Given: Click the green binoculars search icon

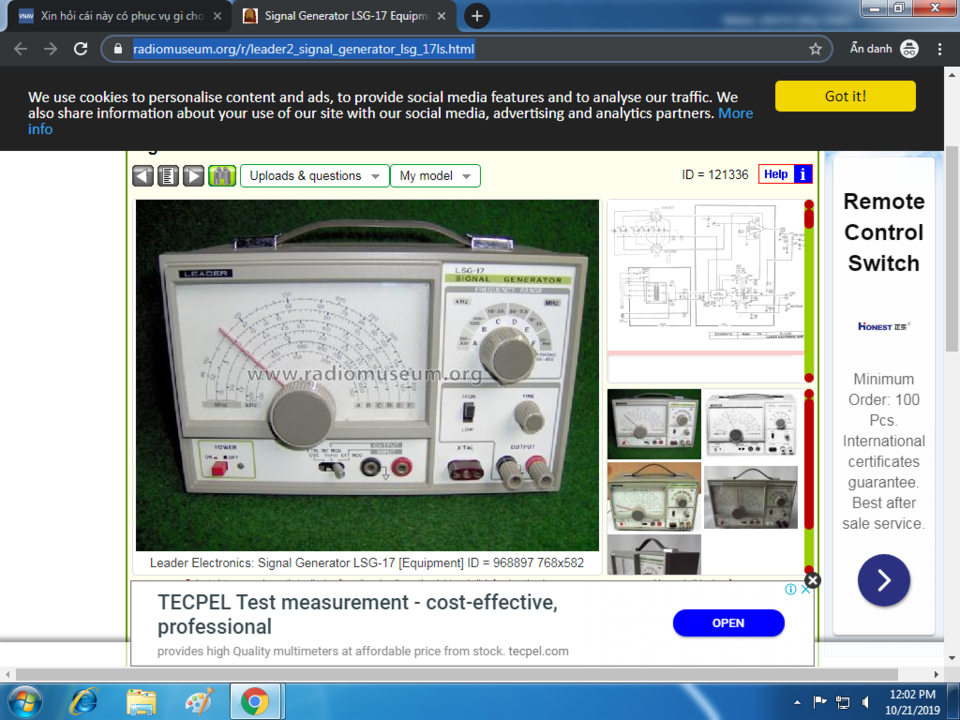Looking at the screenshot, I should (222, 176).
